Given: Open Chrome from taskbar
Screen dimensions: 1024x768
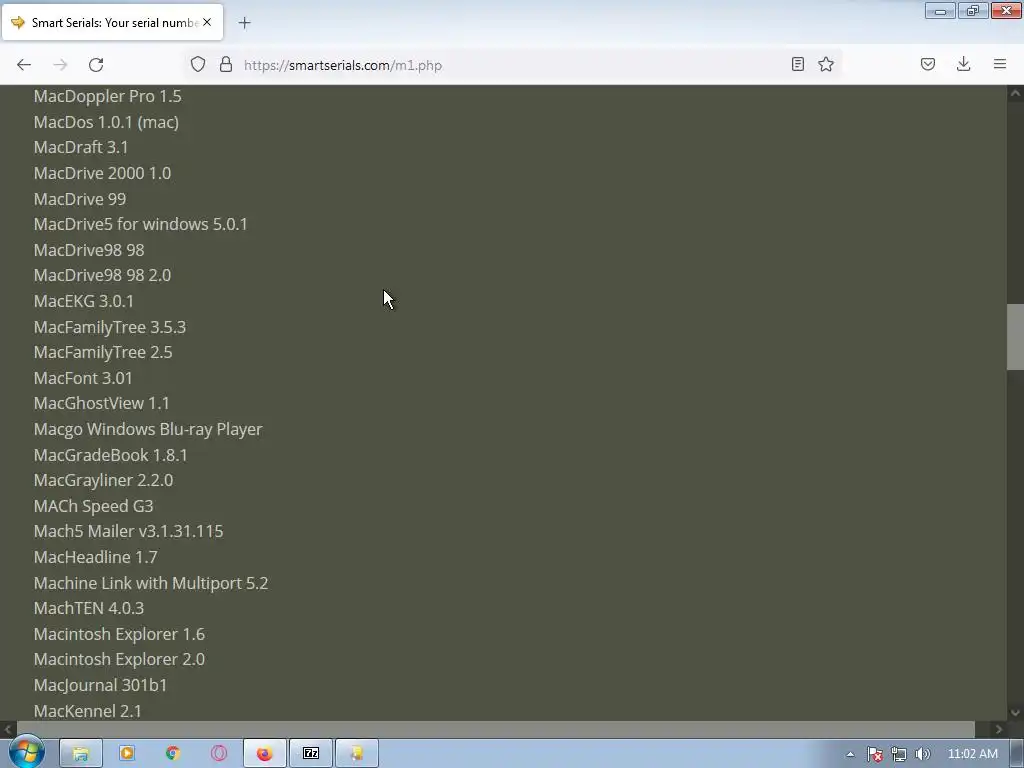Looking at the screenshot, I should tap(172, 754).
